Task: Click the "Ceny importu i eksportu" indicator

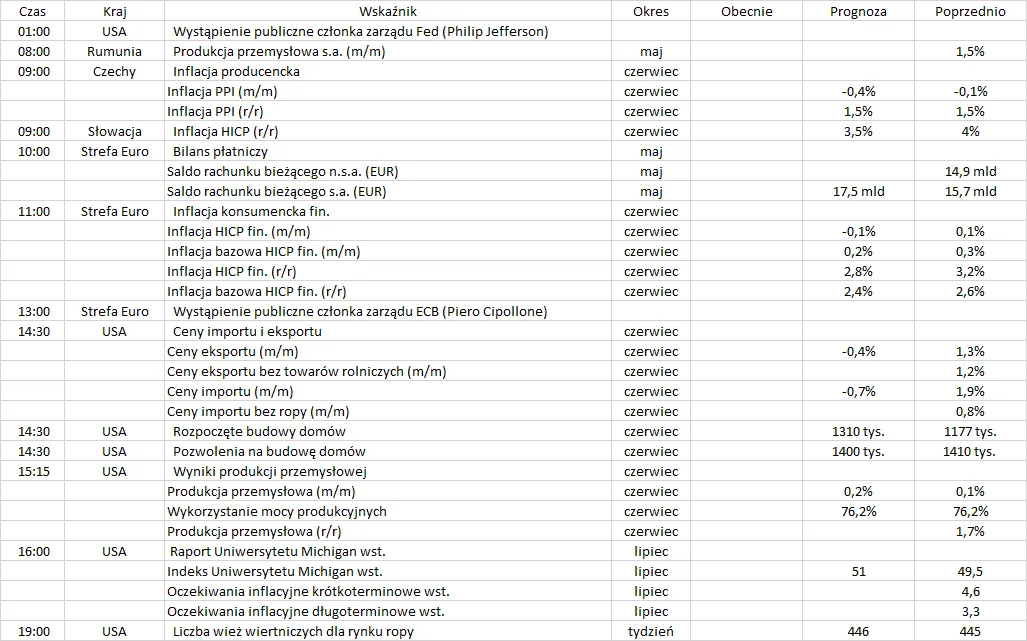Action: tap(248, 332)
